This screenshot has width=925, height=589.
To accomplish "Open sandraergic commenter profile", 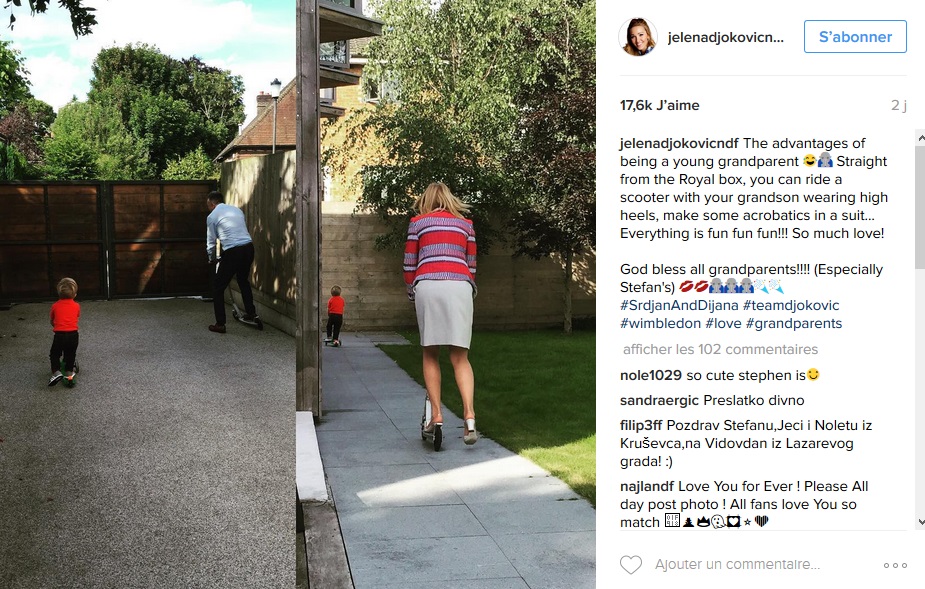I will 659,401.
